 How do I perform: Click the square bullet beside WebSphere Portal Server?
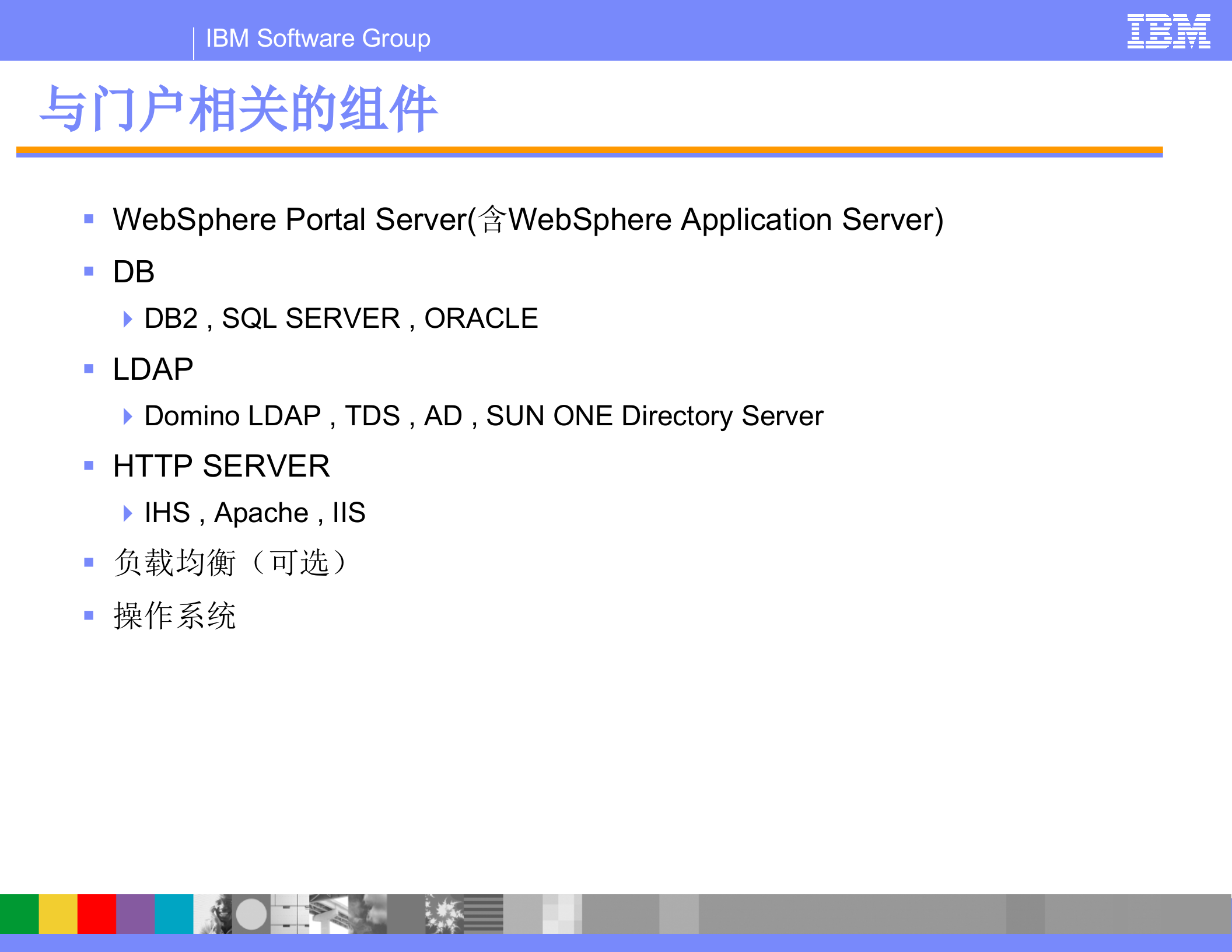pyautogui.click(x=89, y=218)
